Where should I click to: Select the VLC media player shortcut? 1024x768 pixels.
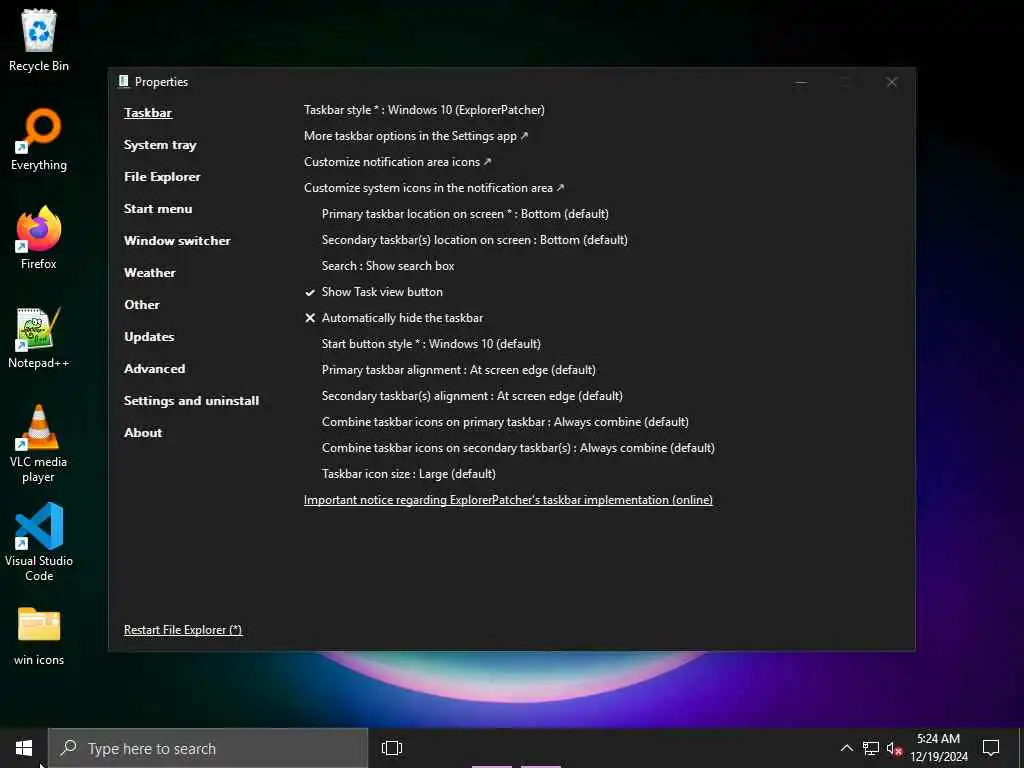click(x=39, y=444)
